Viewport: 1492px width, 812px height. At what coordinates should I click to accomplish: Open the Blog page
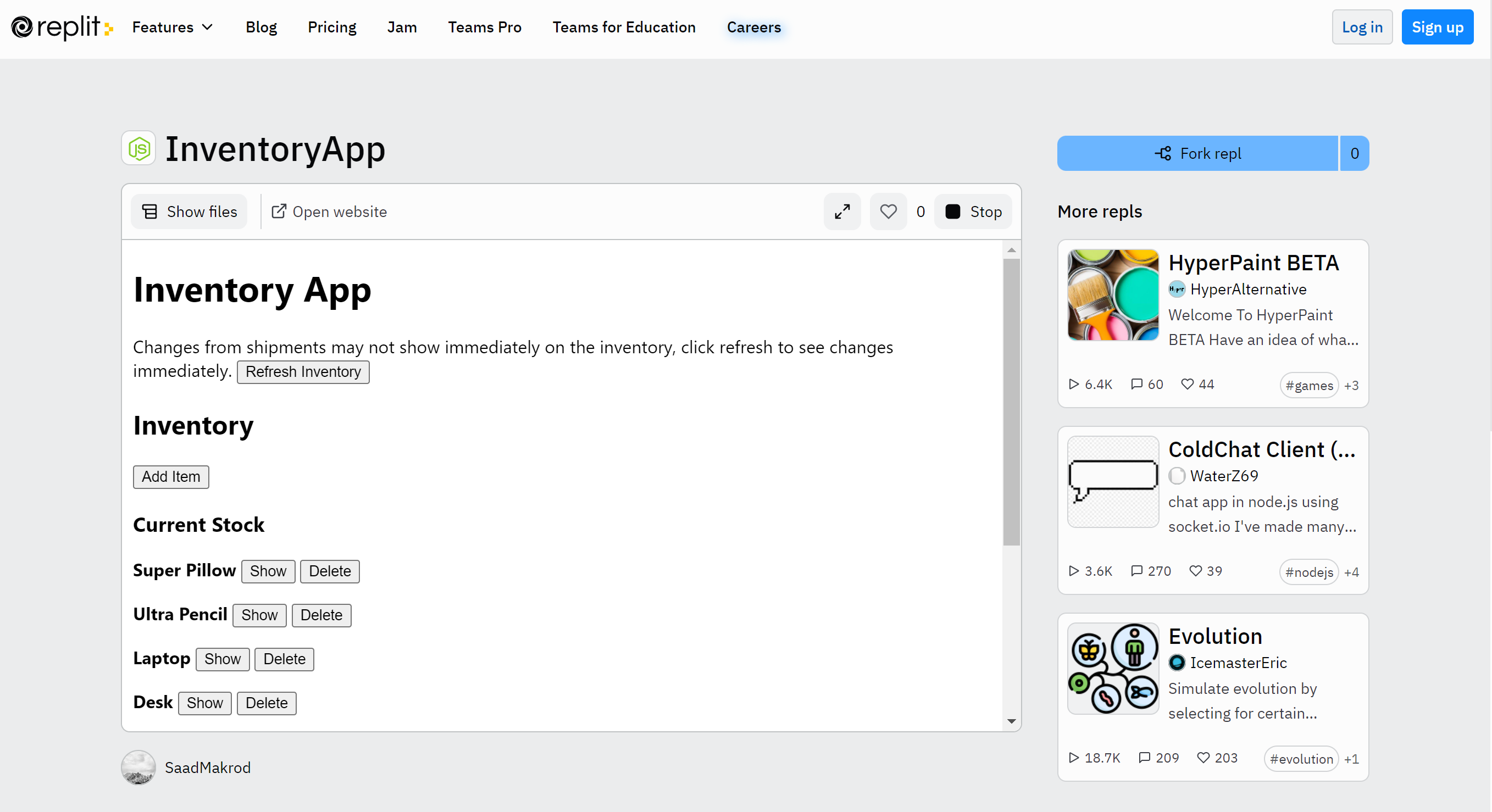(261, 27)
